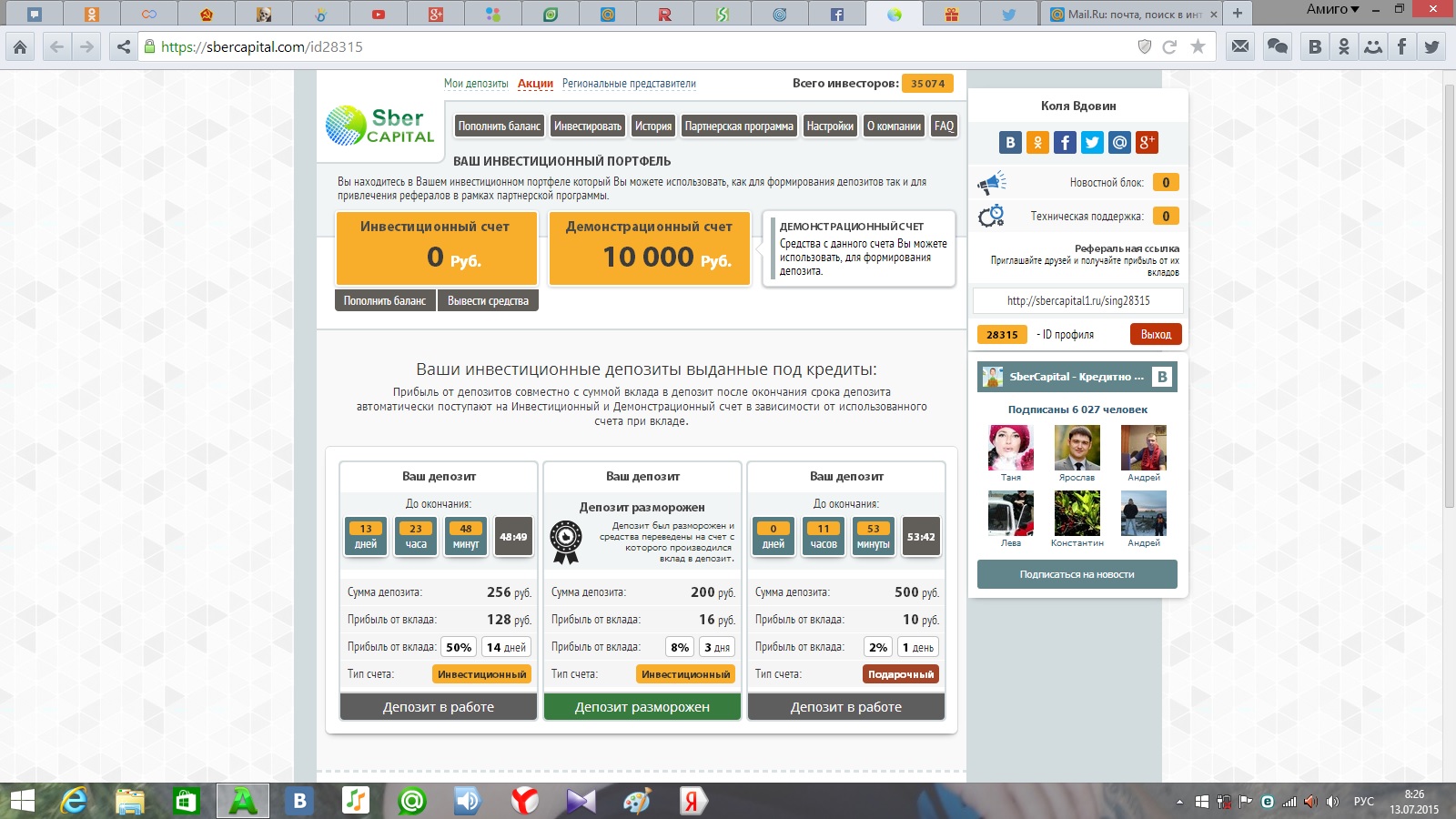The width and height of the screenshot is (1456, 819).
Task: Open the Yandex browser taskbar icon
Action: click(x=523, y=801)
